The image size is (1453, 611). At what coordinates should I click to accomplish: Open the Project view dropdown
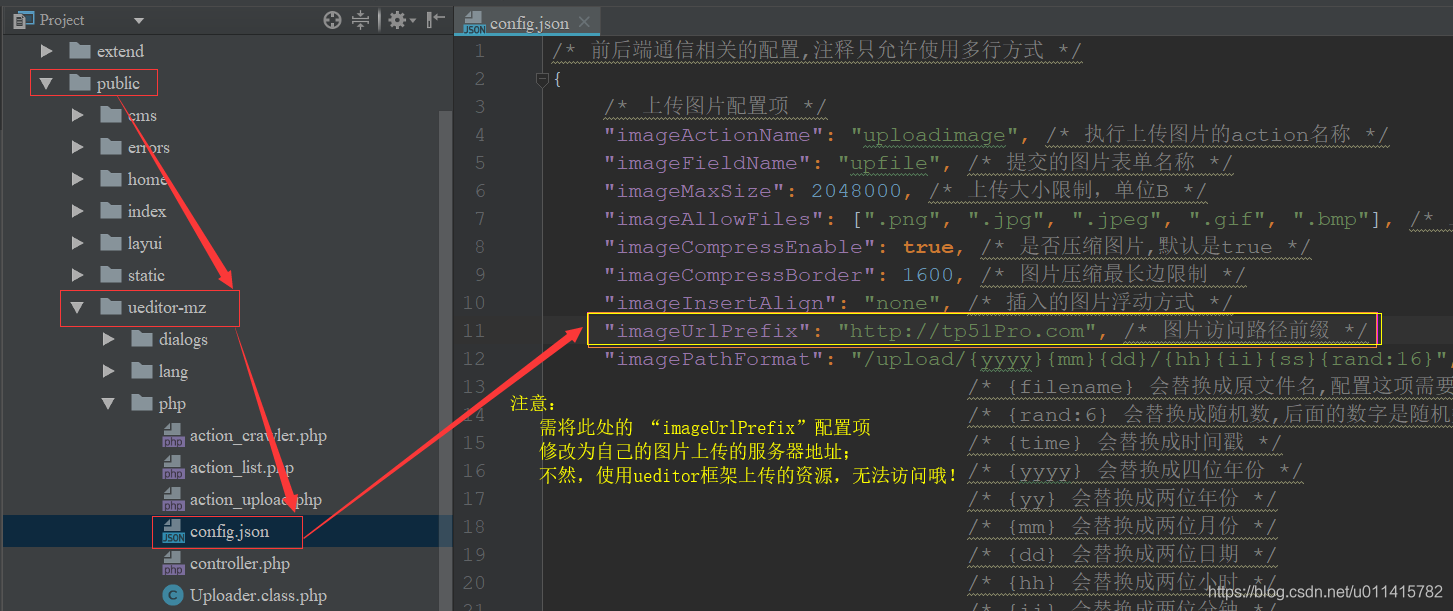(138, 19)
